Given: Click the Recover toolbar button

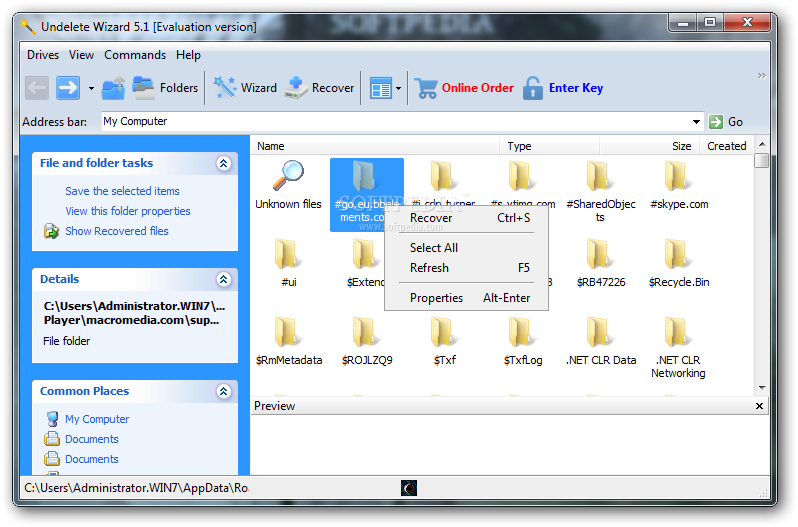Looking at the screenshot, I should (x=319, y=88).
